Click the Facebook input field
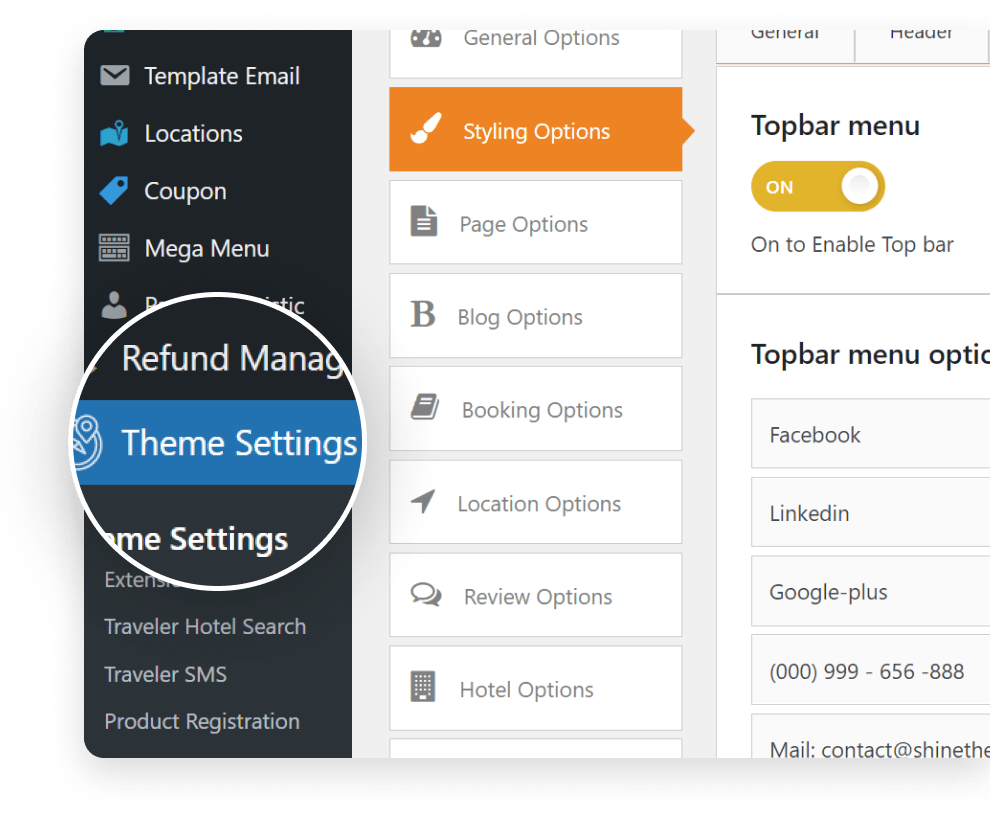 pos(870,434)
